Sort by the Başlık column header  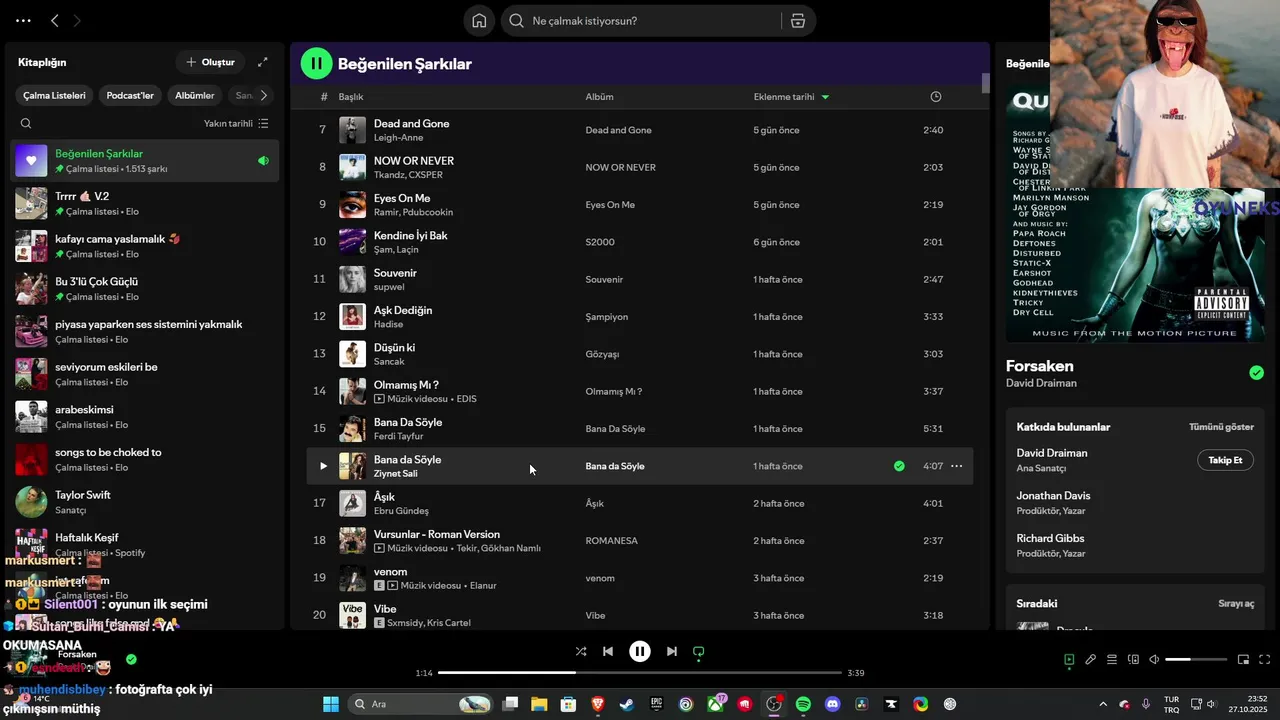click(351, 97)
